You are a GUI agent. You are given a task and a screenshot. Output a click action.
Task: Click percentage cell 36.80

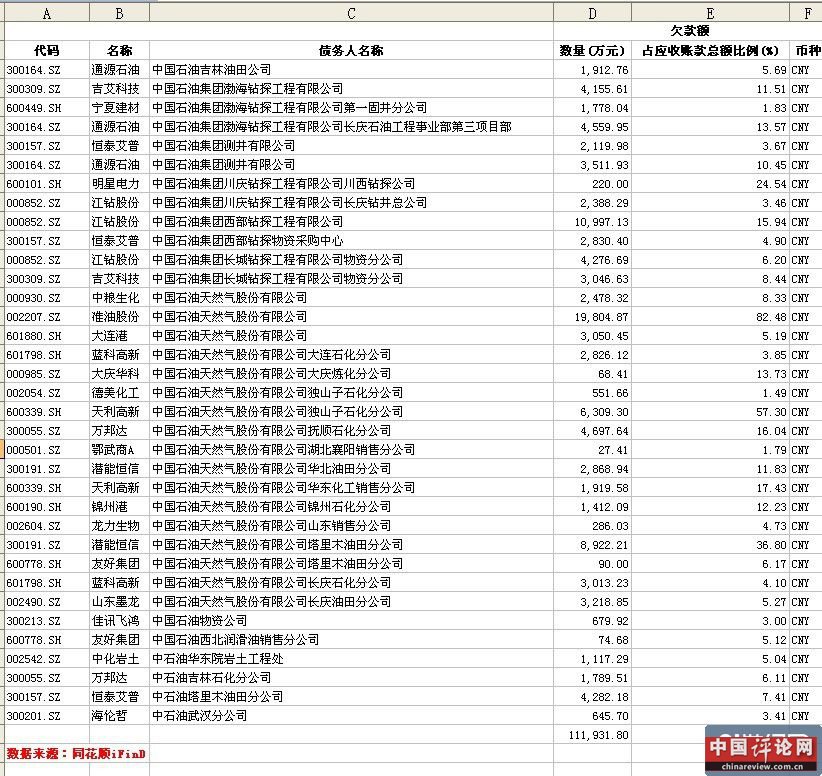[x=710, y=545]
